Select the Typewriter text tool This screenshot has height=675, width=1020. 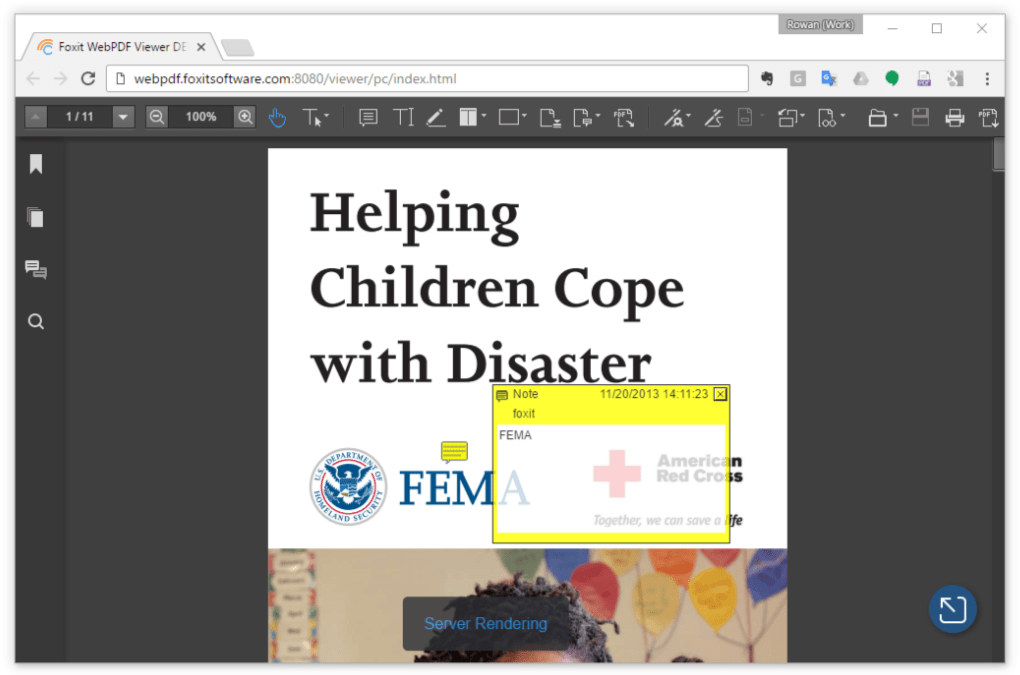pos(403,118)
